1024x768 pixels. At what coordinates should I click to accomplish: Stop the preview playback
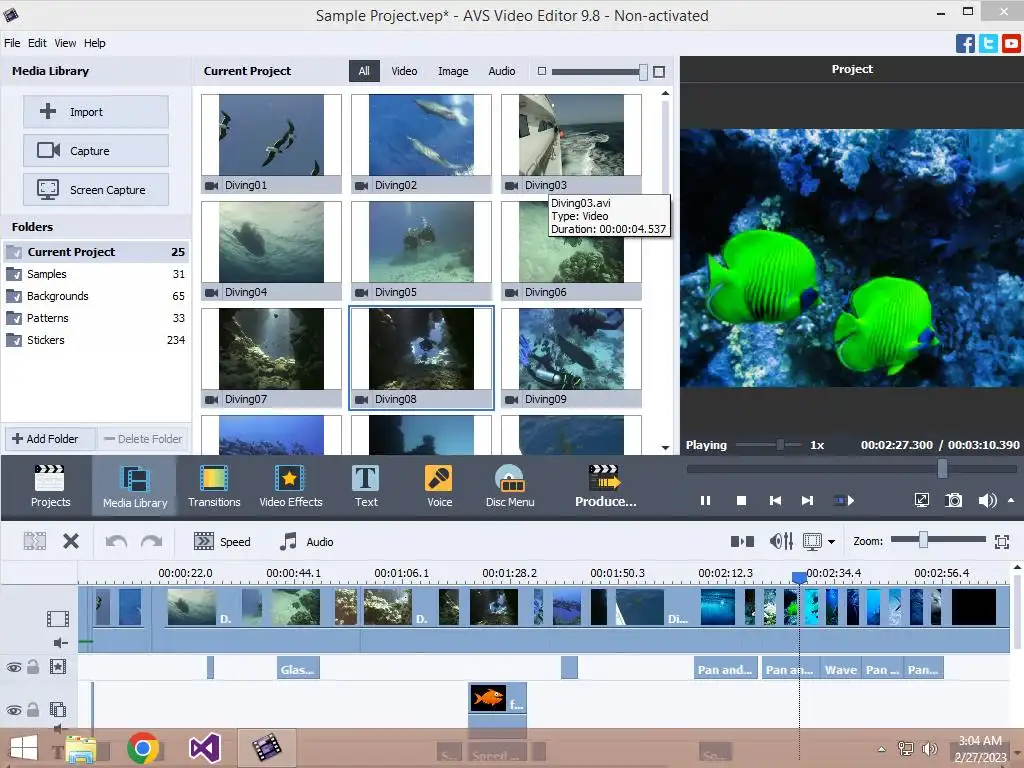coord(741,500)
